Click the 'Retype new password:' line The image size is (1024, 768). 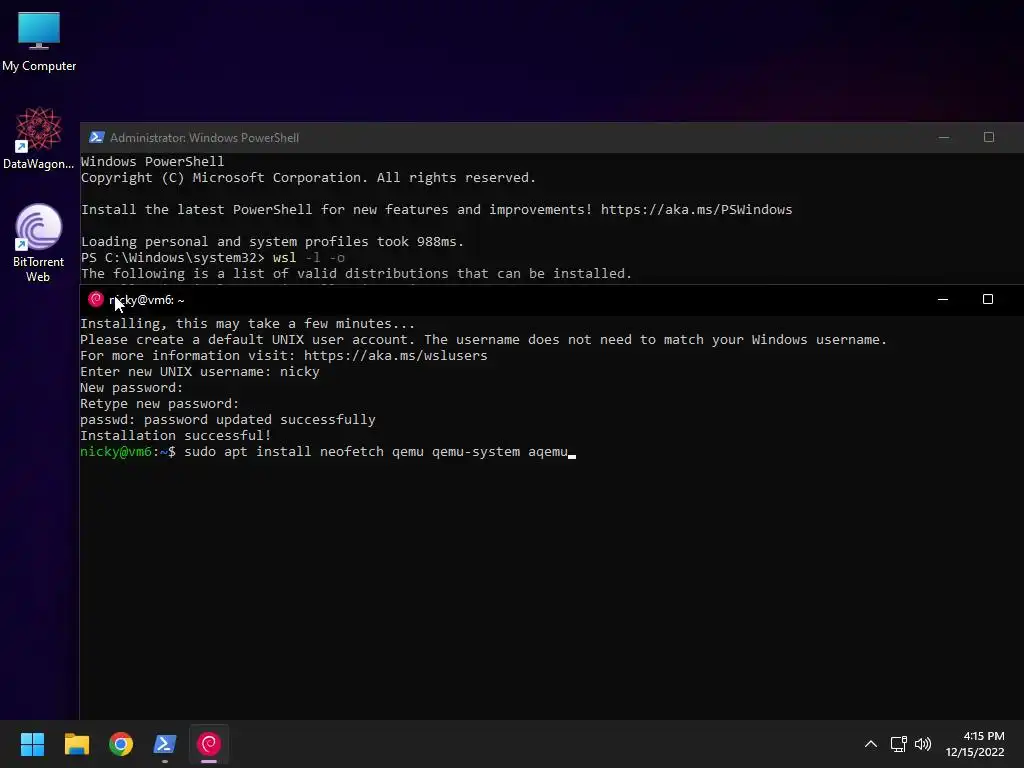click(160, 404)
